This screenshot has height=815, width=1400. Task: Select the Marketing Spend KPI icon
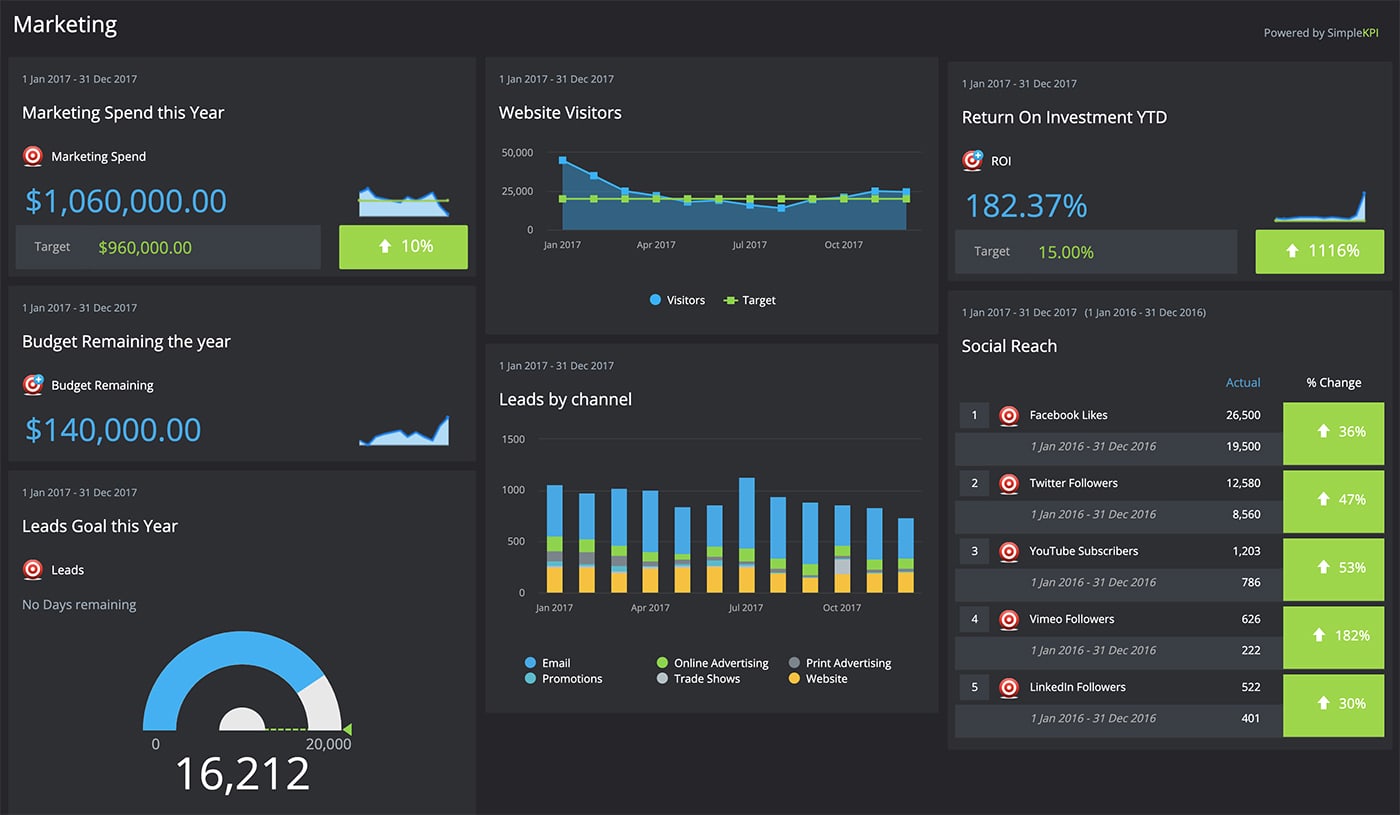pyautogui.click(x=32, y=156)
